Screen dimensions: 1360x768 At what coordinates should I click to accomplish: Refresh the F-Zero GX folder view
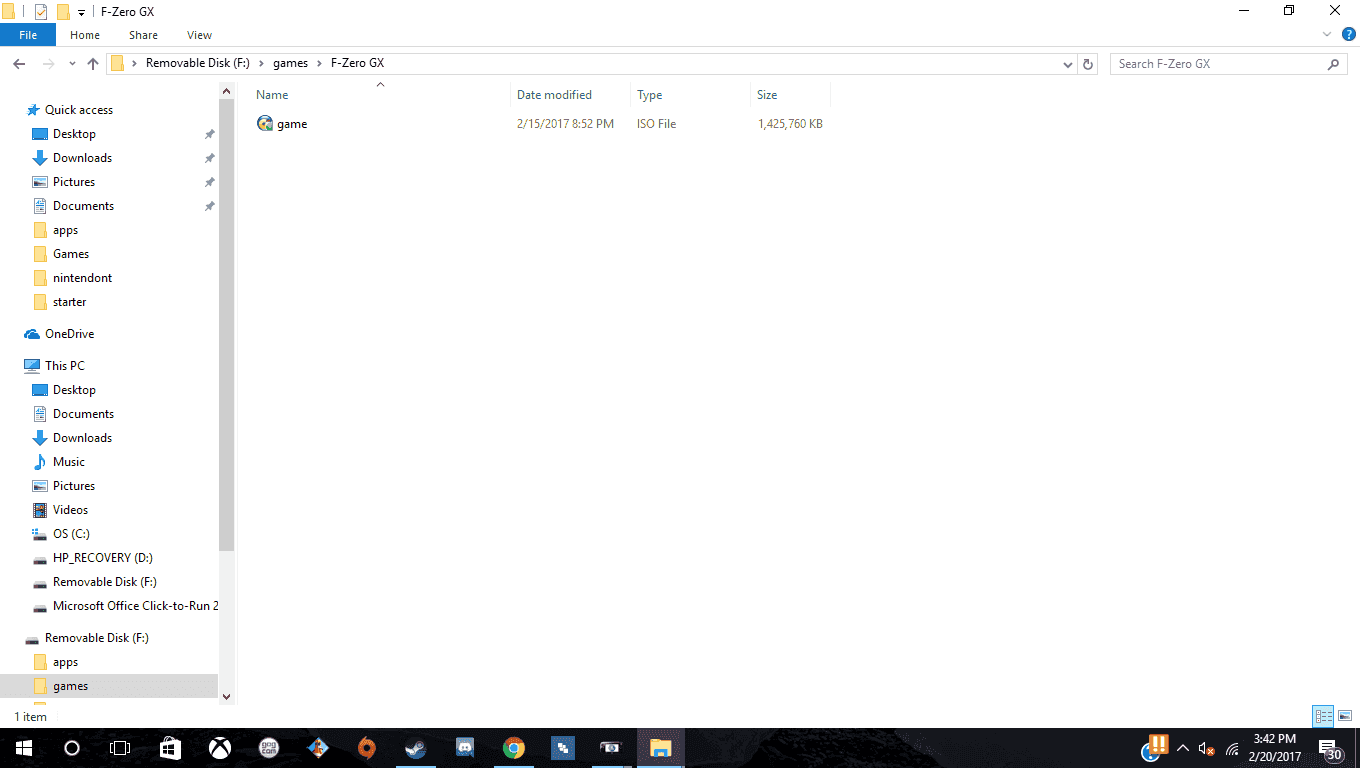pyautogui.click(x=1088, y=64)
